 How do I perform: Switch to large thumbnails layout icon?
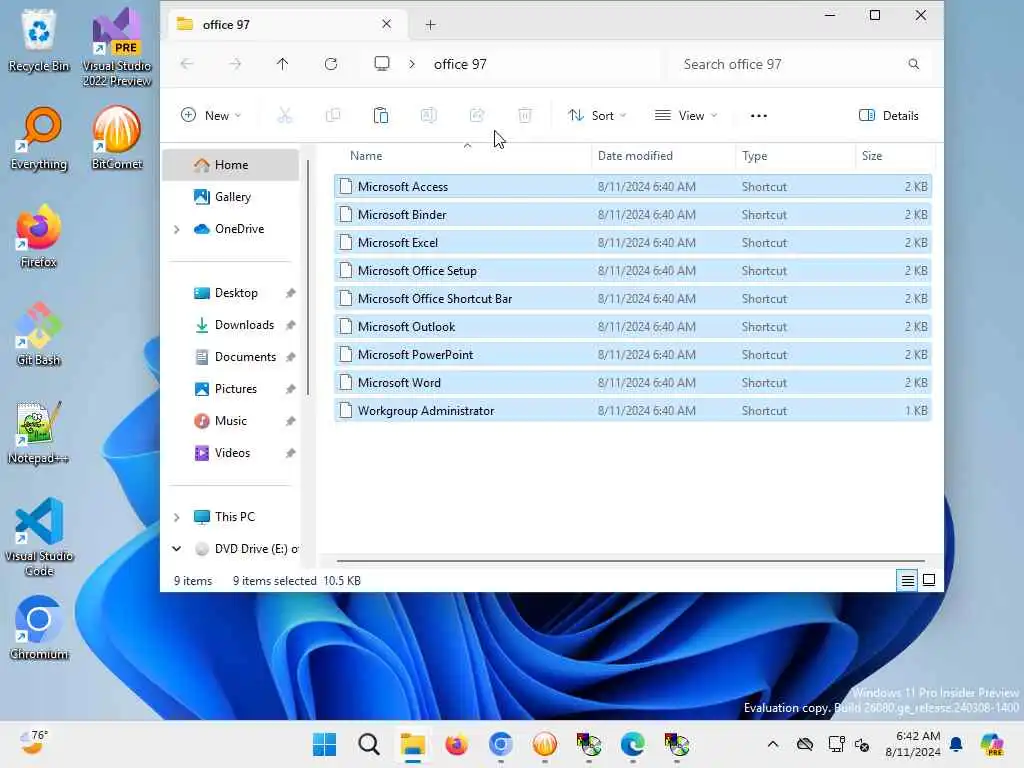929,580
